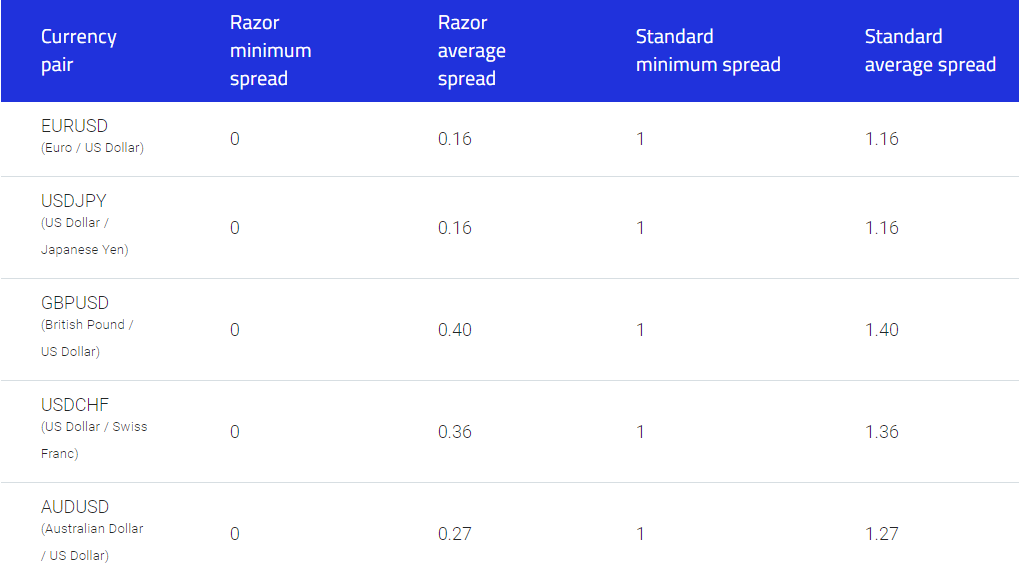1019x573 pixels.
Task: Click the USDJPY currency pair name
Action: pos(73,201)
